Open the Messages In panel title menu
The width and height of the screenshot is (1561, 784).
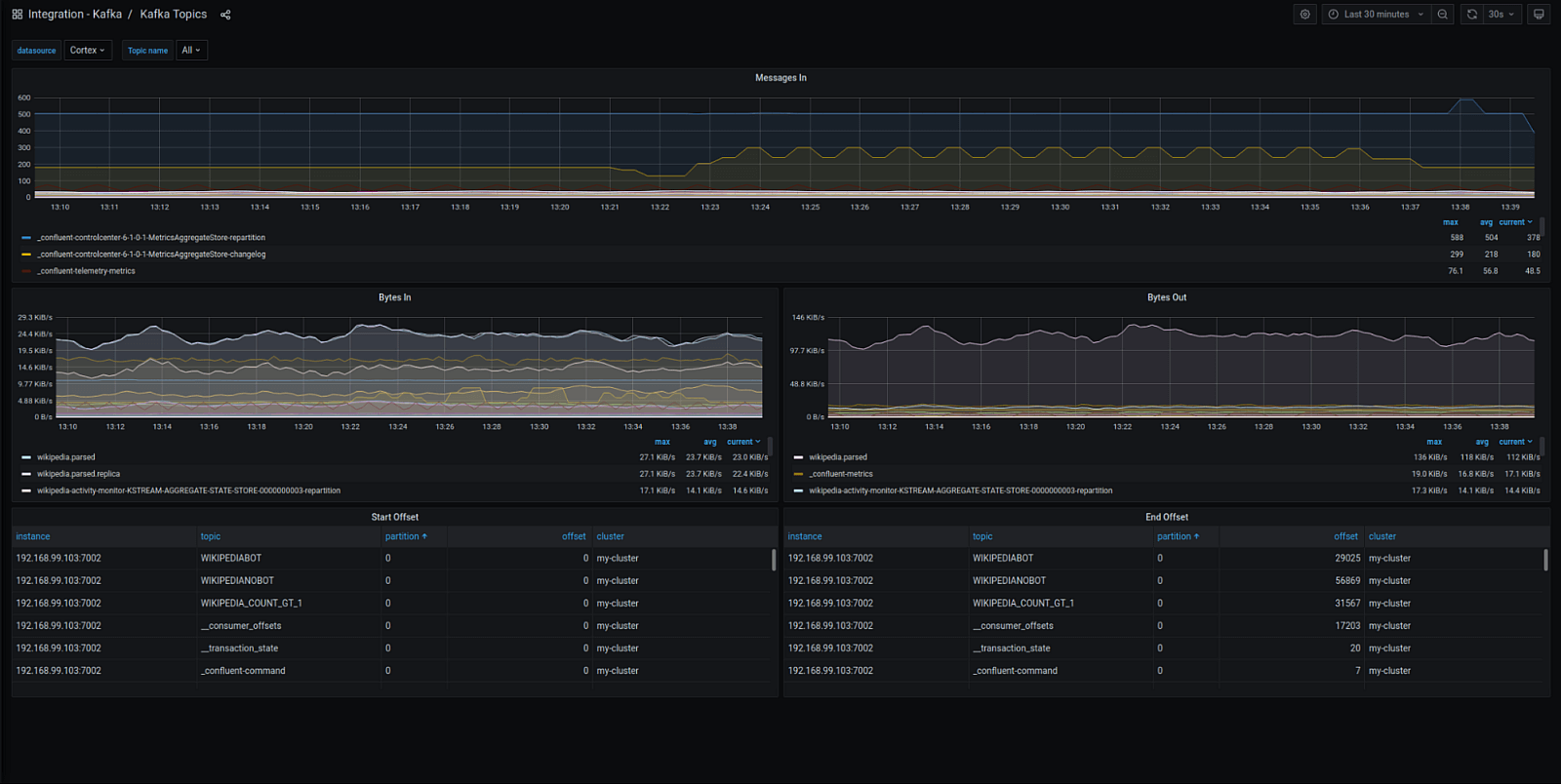coord(780,78)
